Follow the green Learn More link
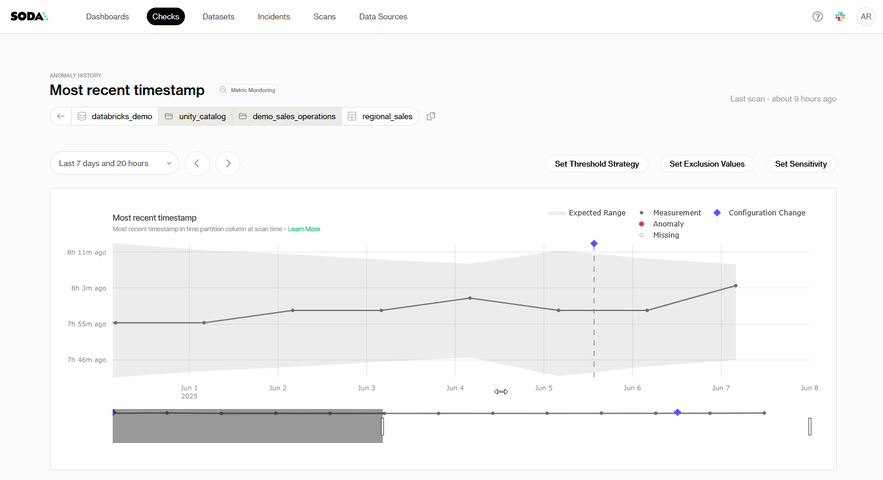This screenshot has height=480, width=883. [x=304, y=229]
